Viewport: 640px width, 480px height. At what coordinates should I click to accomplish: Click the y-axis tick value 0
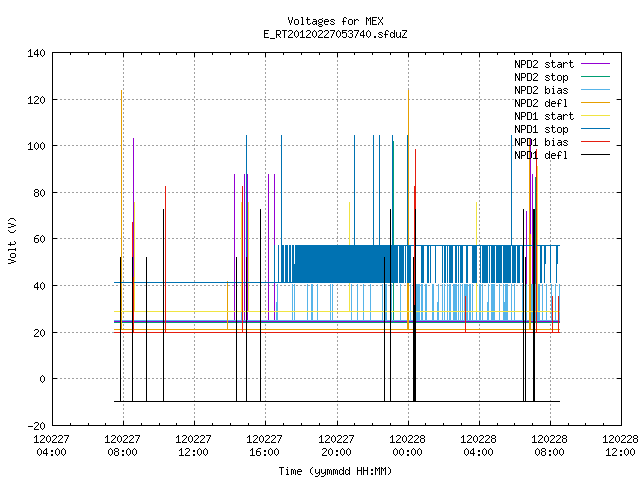coord(42,379)
